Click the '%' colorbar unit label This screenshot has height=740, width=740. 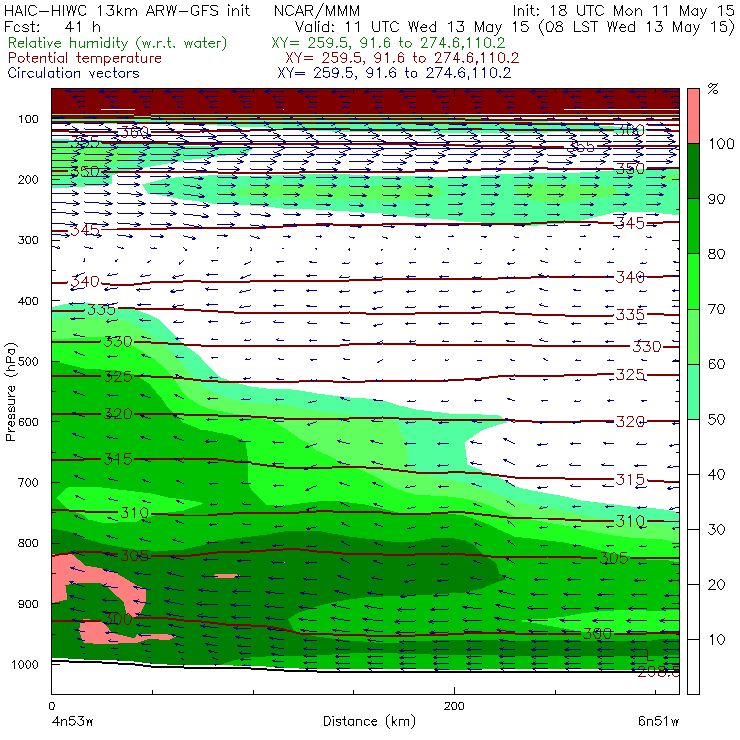coord(713,89)
